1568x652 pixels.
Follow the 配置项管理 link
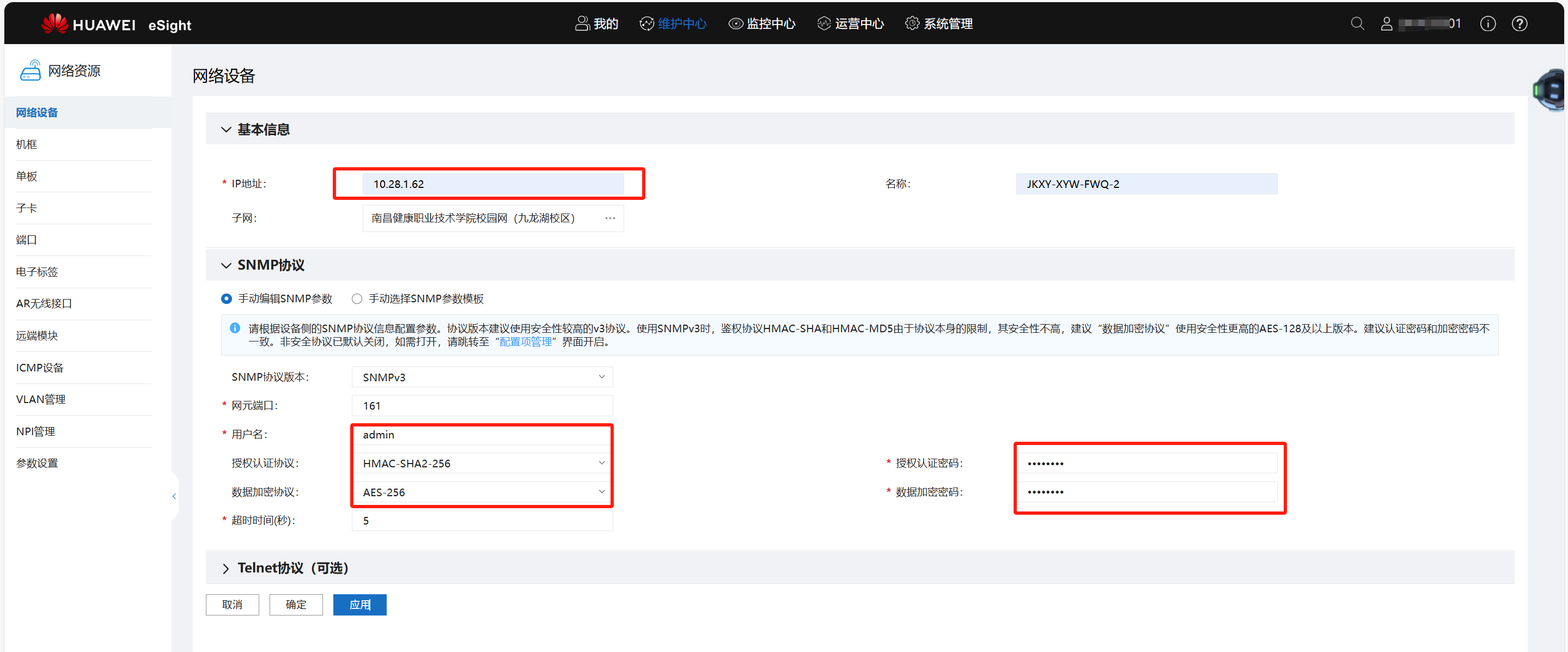[x=526, y=342]
